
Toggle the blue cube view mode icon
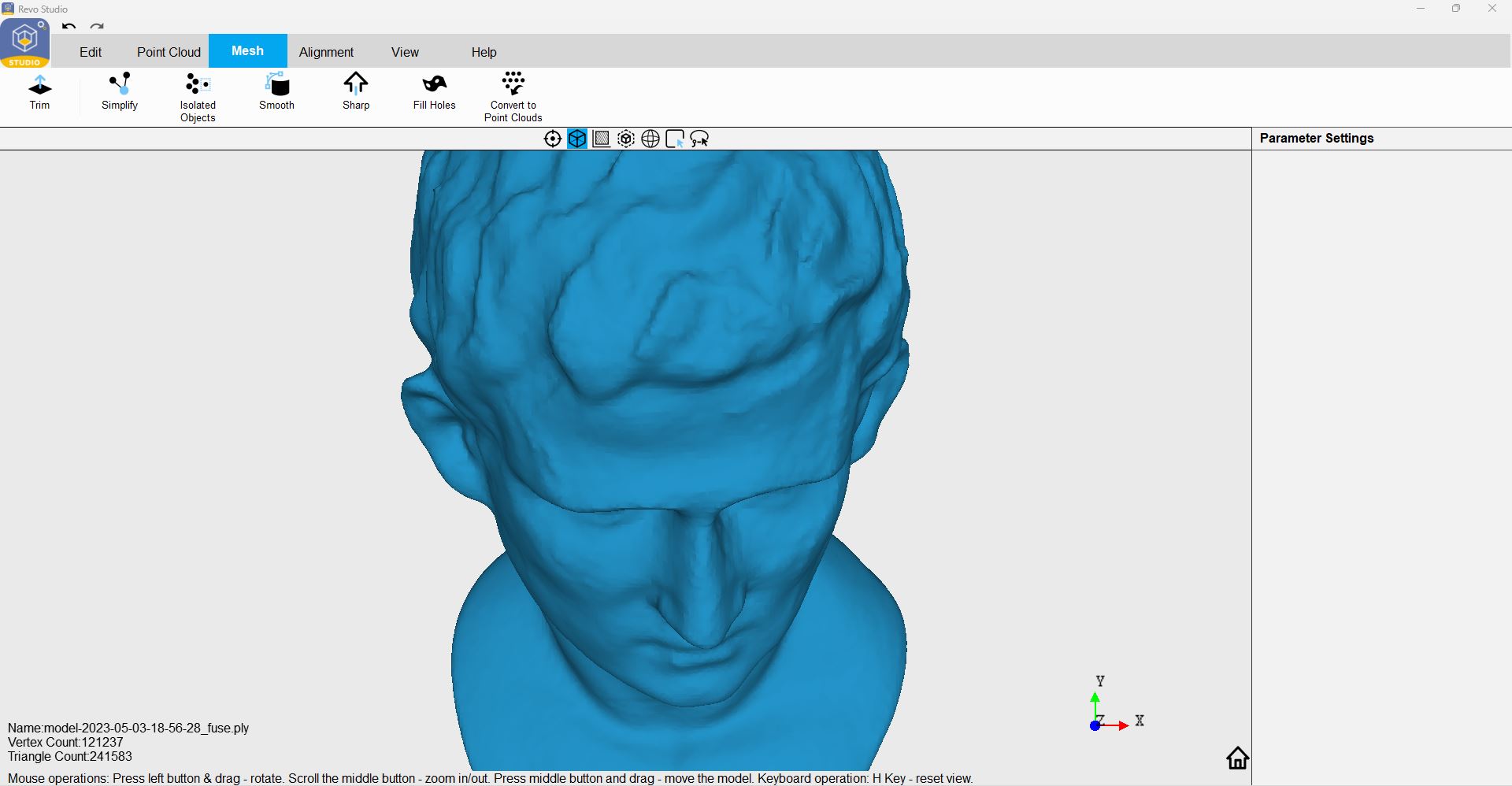point(577,139)
